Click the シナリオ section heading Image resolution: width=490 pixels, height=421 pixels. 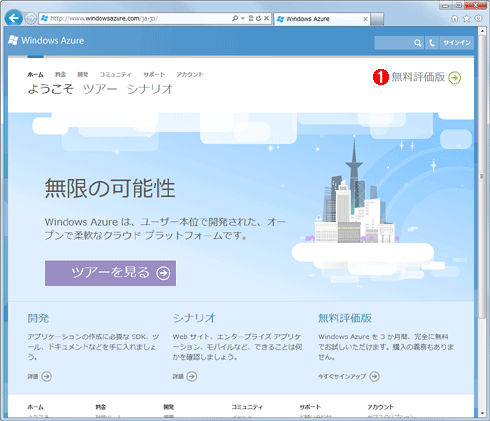coord(194,318)
